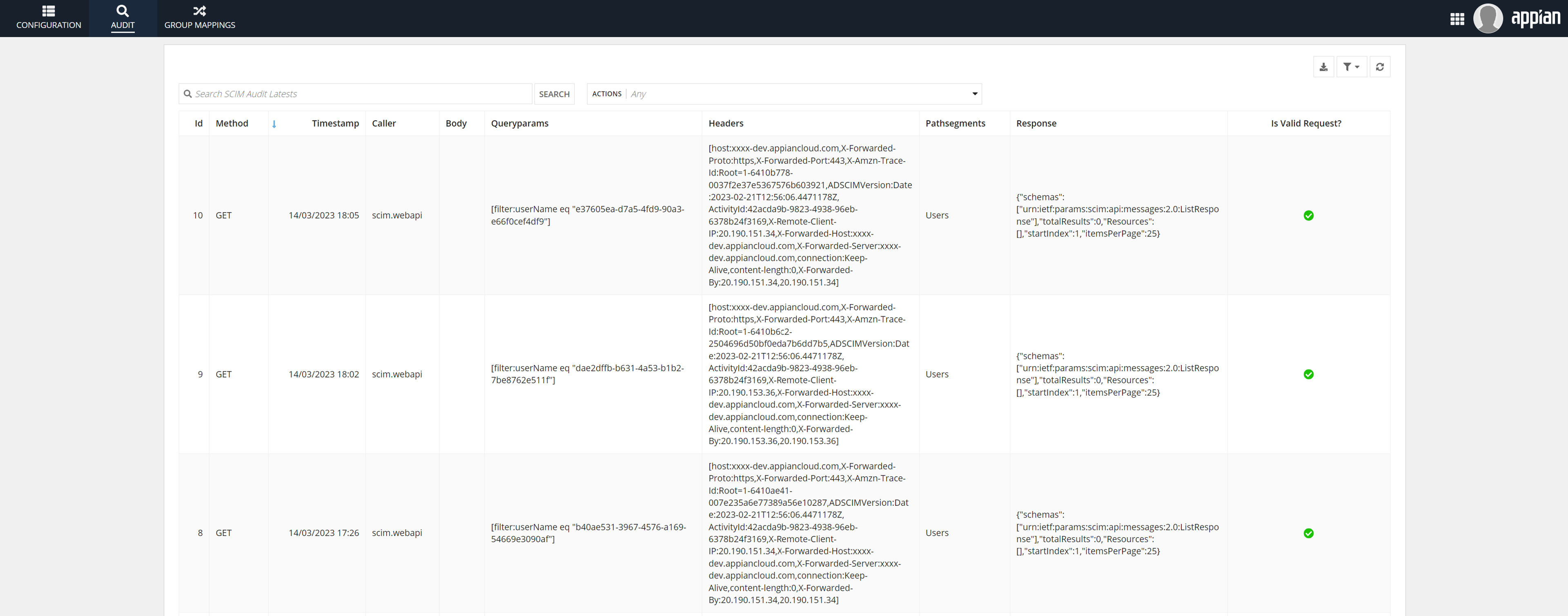This screenshot has width=1568, height=616.
Task: Click headers text containing Root=1-6410b6c2
Action: (809, 374)
